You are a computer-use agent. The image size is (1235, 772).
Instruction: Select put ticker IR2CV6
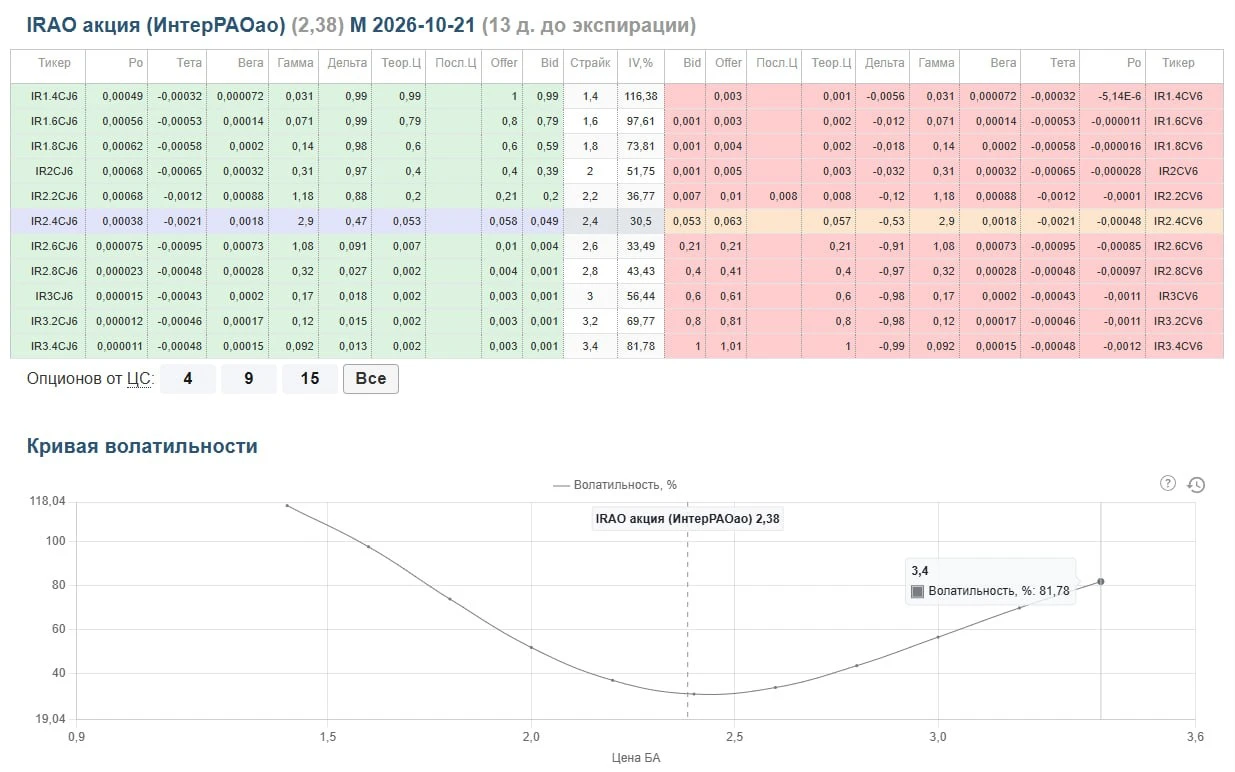tap(1178, 171)
